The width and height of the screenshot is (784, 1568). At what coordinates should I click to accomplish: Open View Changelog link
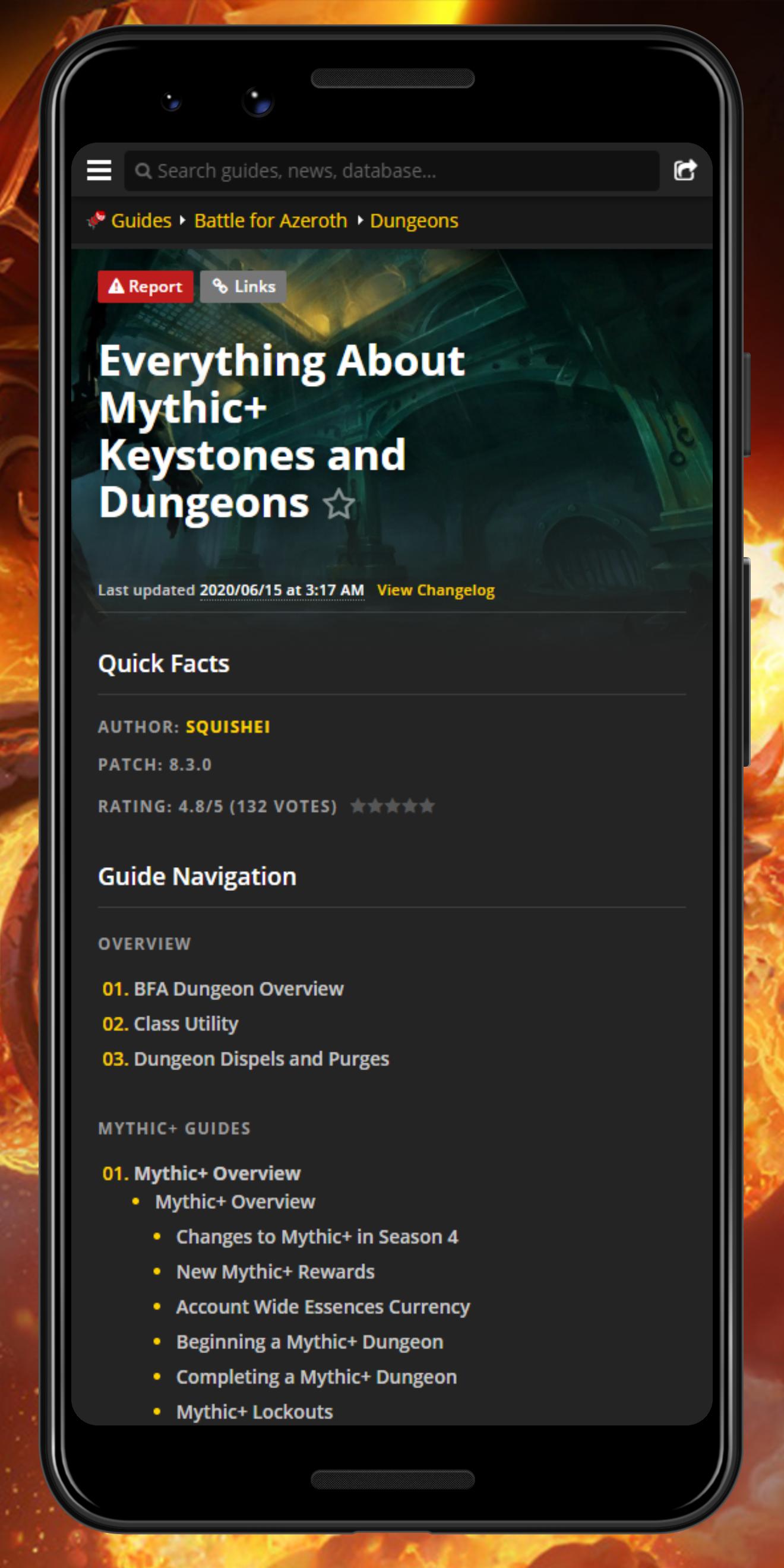point(436,590)
